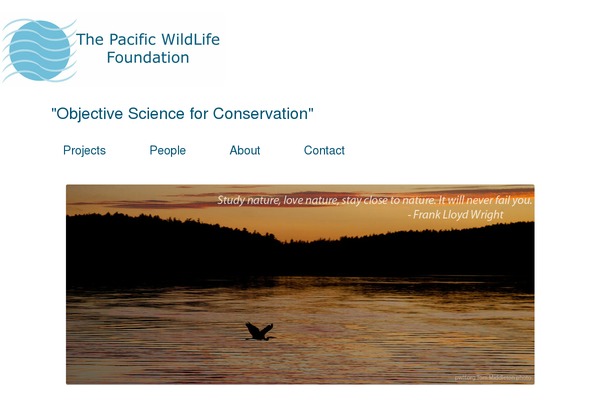
Task: Click the blue wave circle logo
Action: coord(38,50)
